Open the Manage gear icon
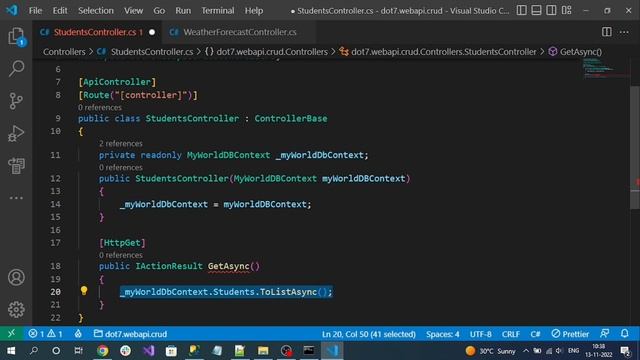Screen dimensions: 640x360 pyautogui.click(x=16, y=310)
